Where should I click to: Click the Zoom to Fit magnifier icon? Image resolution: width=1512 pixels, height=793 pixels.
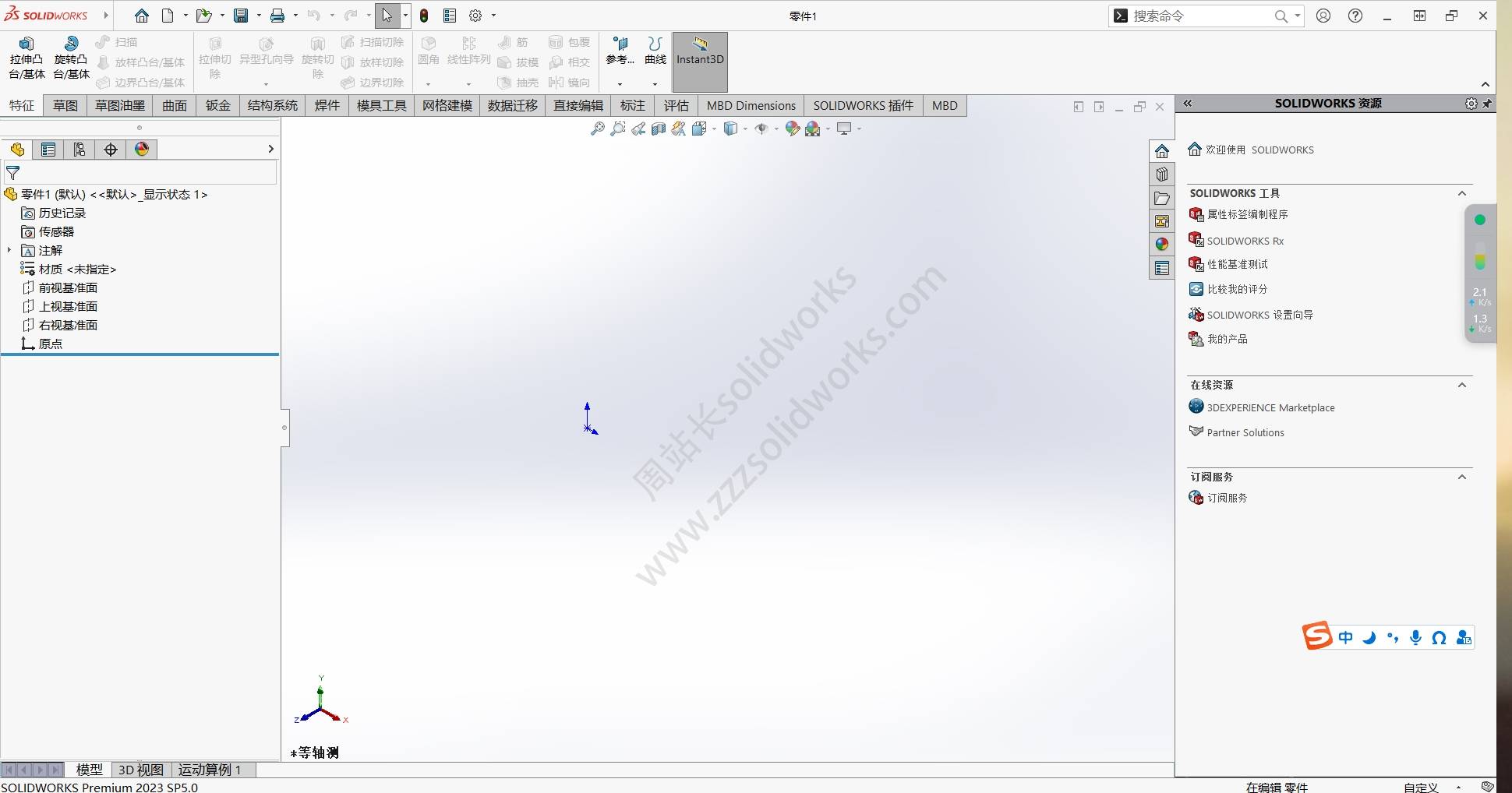pos(598,129)
